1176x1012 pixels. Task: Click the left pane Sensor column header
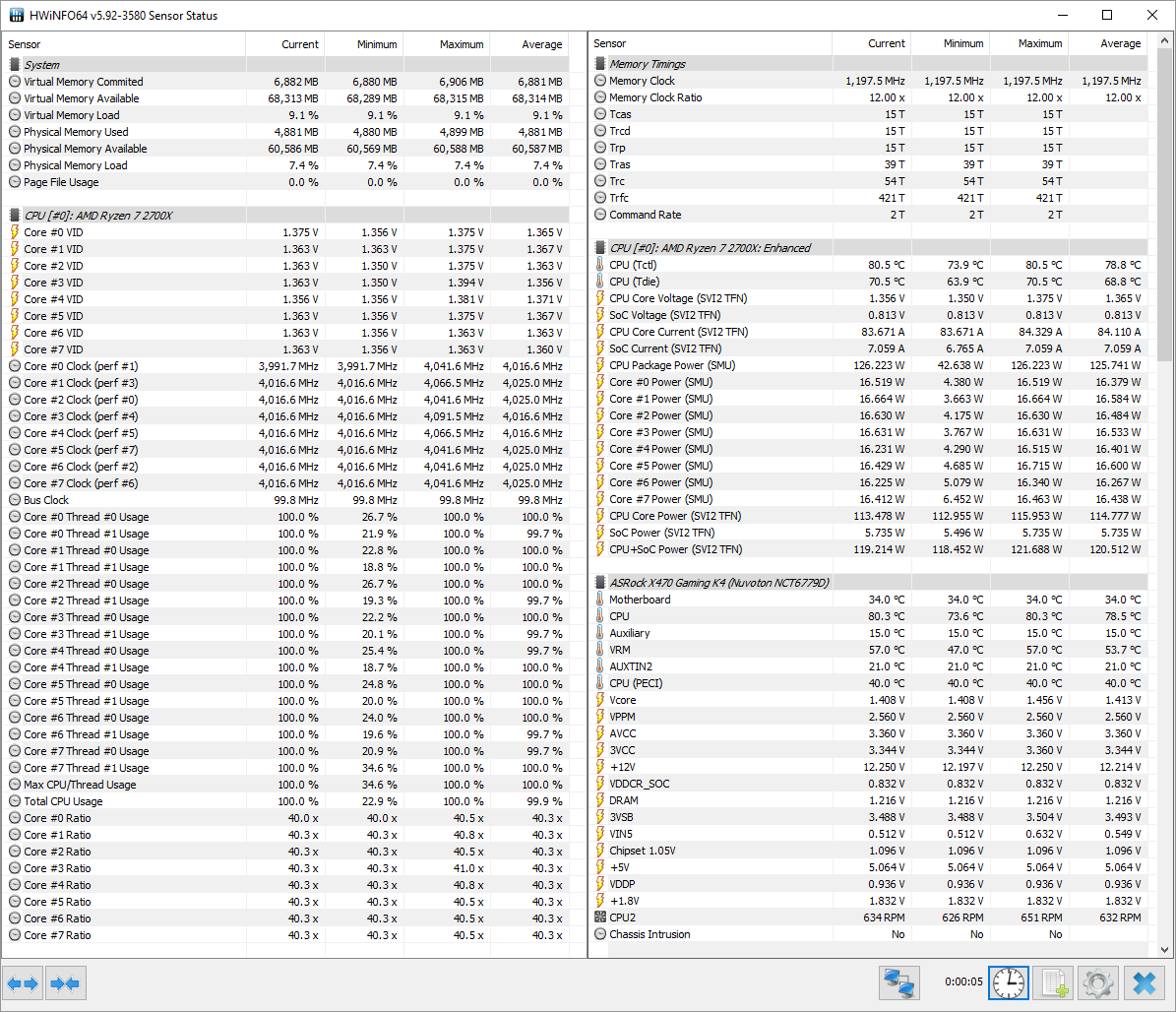(x=124, y=44)
